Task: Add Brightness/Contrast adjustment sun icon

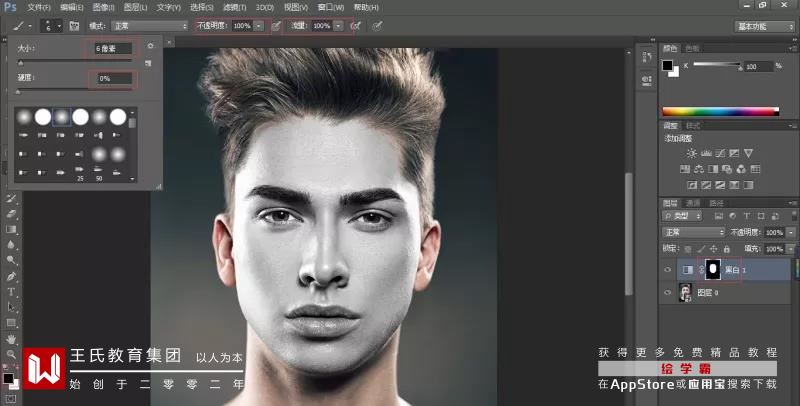Action: 691,153
